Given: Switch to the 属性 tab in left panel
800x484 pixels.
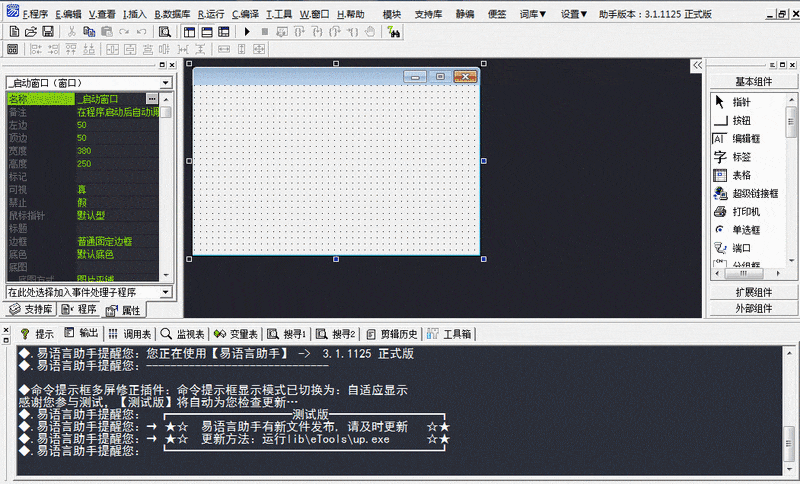Looking at the screenshot, I should pos(123,310).
